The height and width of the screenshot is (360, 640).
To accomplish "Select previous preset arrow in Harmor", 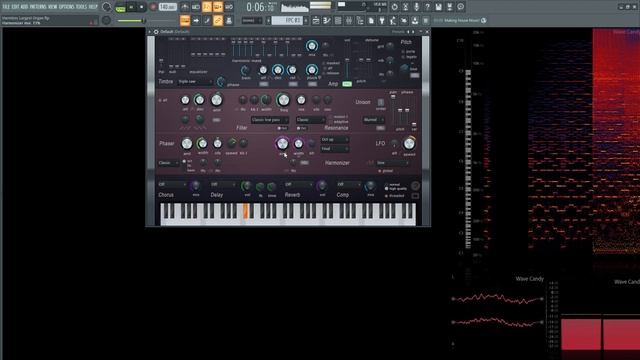I will (408, 32).
